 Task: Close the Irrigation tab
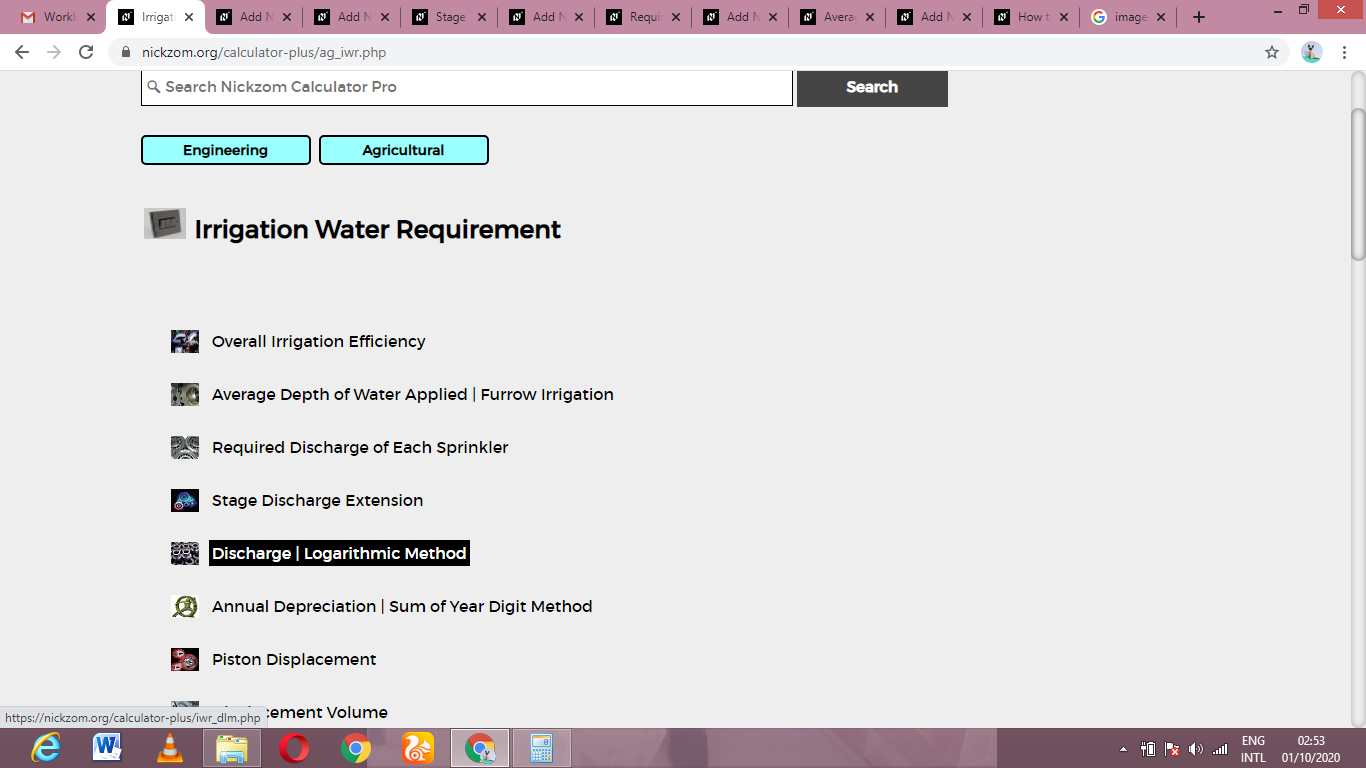pyautogui.click(x=189, y=17)
